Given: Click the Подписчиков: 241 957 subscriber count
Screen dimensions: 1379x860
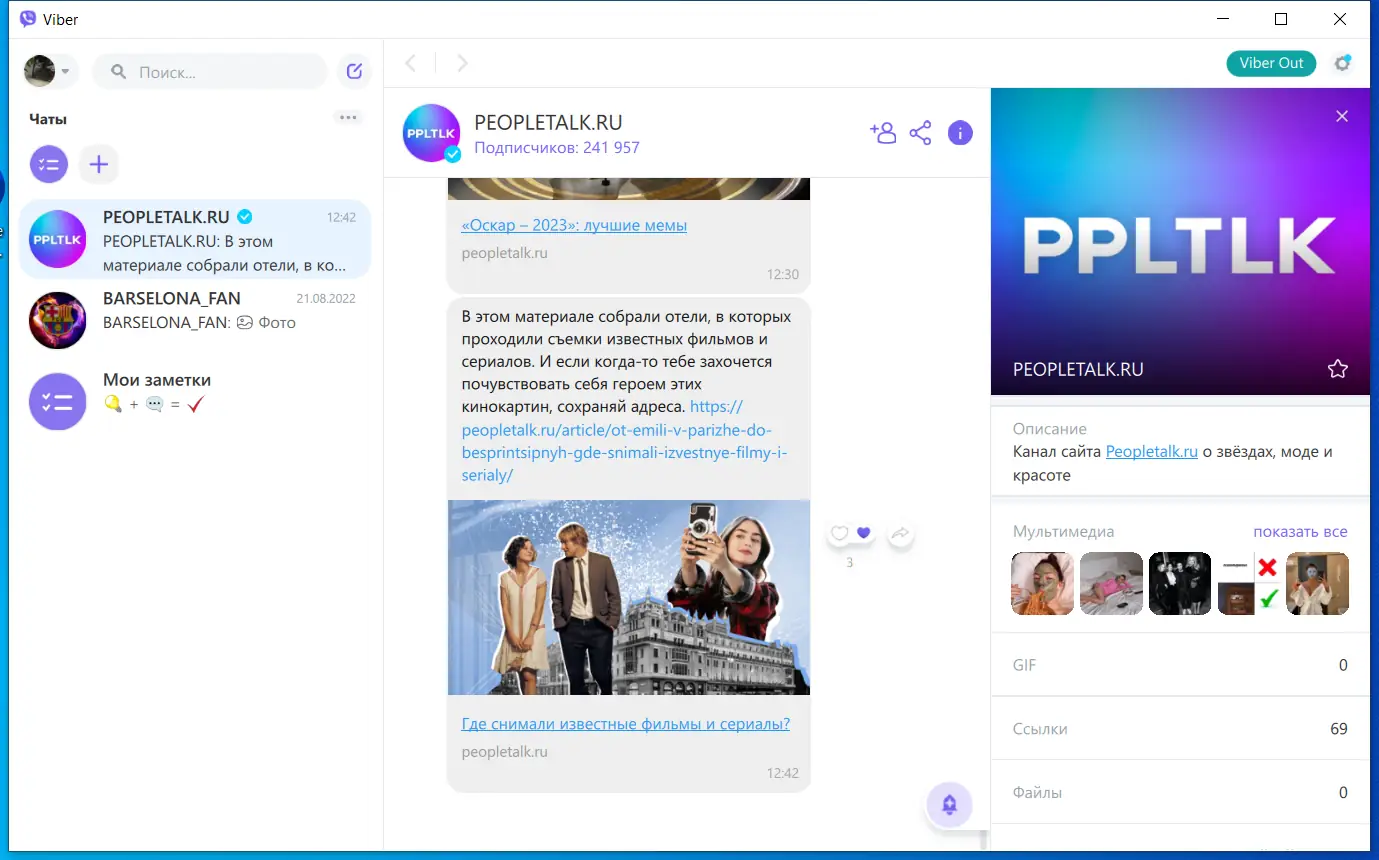Looking at the screenshot, I should pos(557,148).
